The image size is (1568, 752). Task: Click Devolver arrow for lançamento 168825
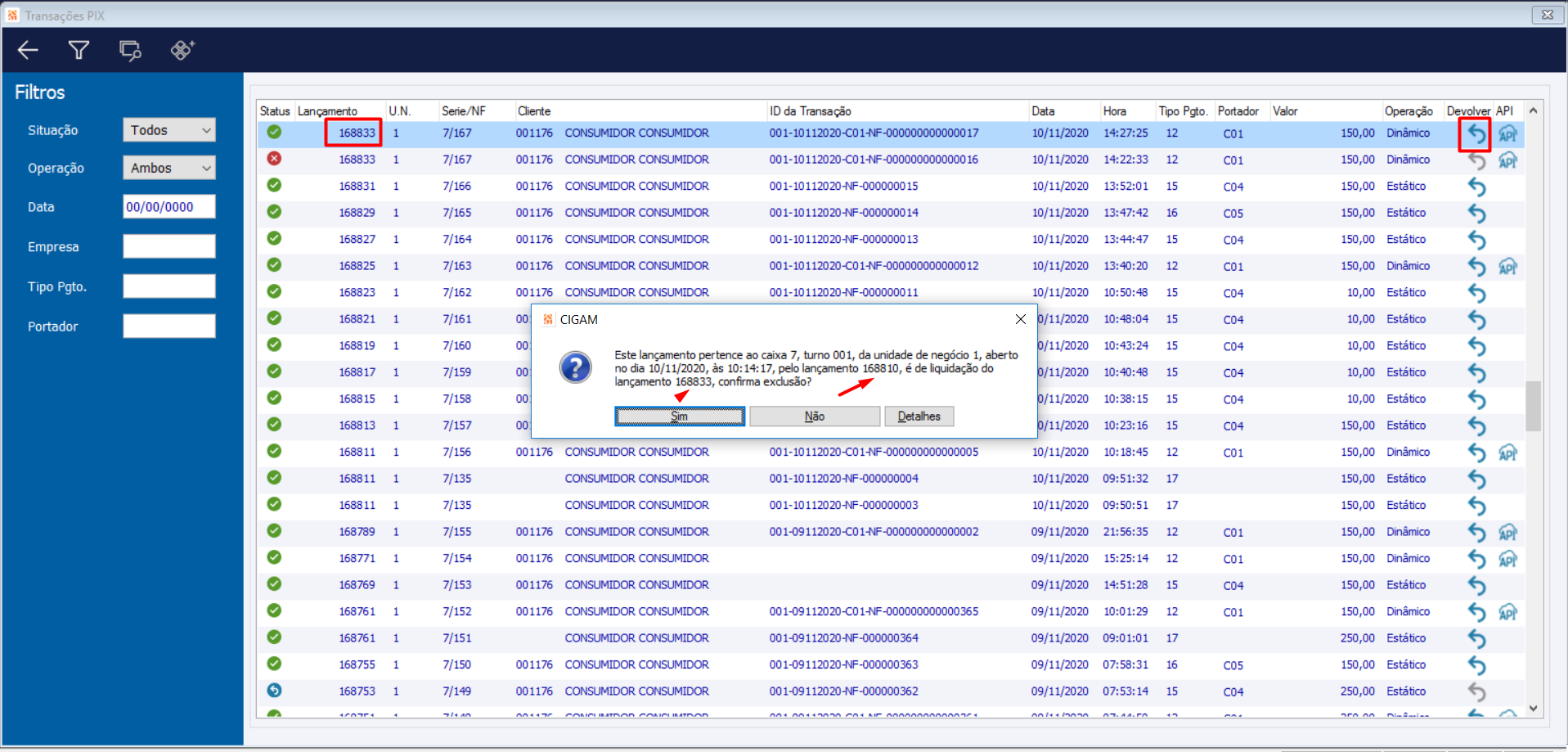pos(1476,266)
